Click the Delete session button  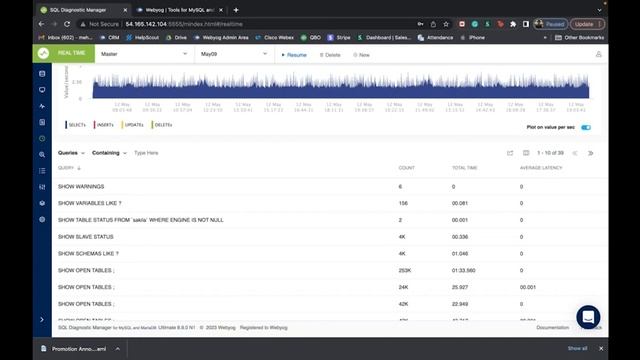330,55
